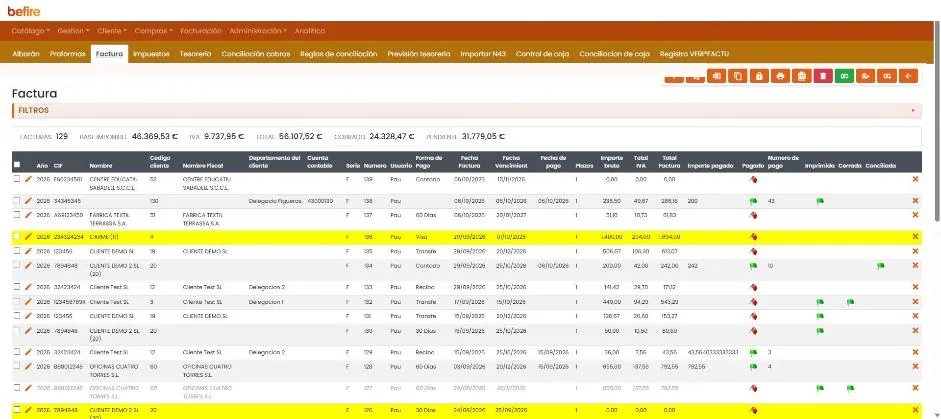Edit invoice number 139 with pencil icon

28,179
